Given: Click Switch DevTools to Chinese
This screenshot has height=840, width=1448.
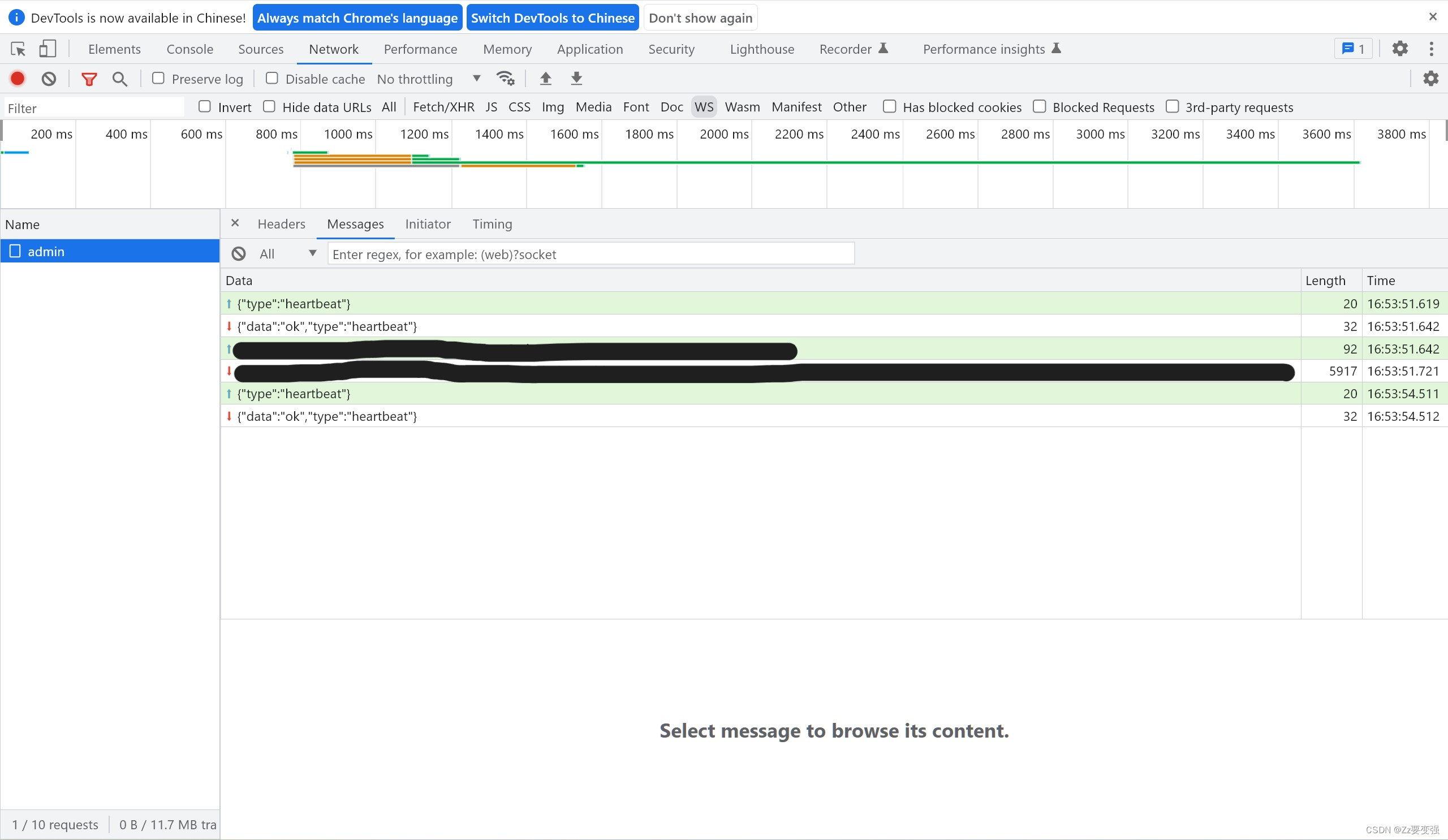Looking at the screenshot, I should (x=552, y=17).
